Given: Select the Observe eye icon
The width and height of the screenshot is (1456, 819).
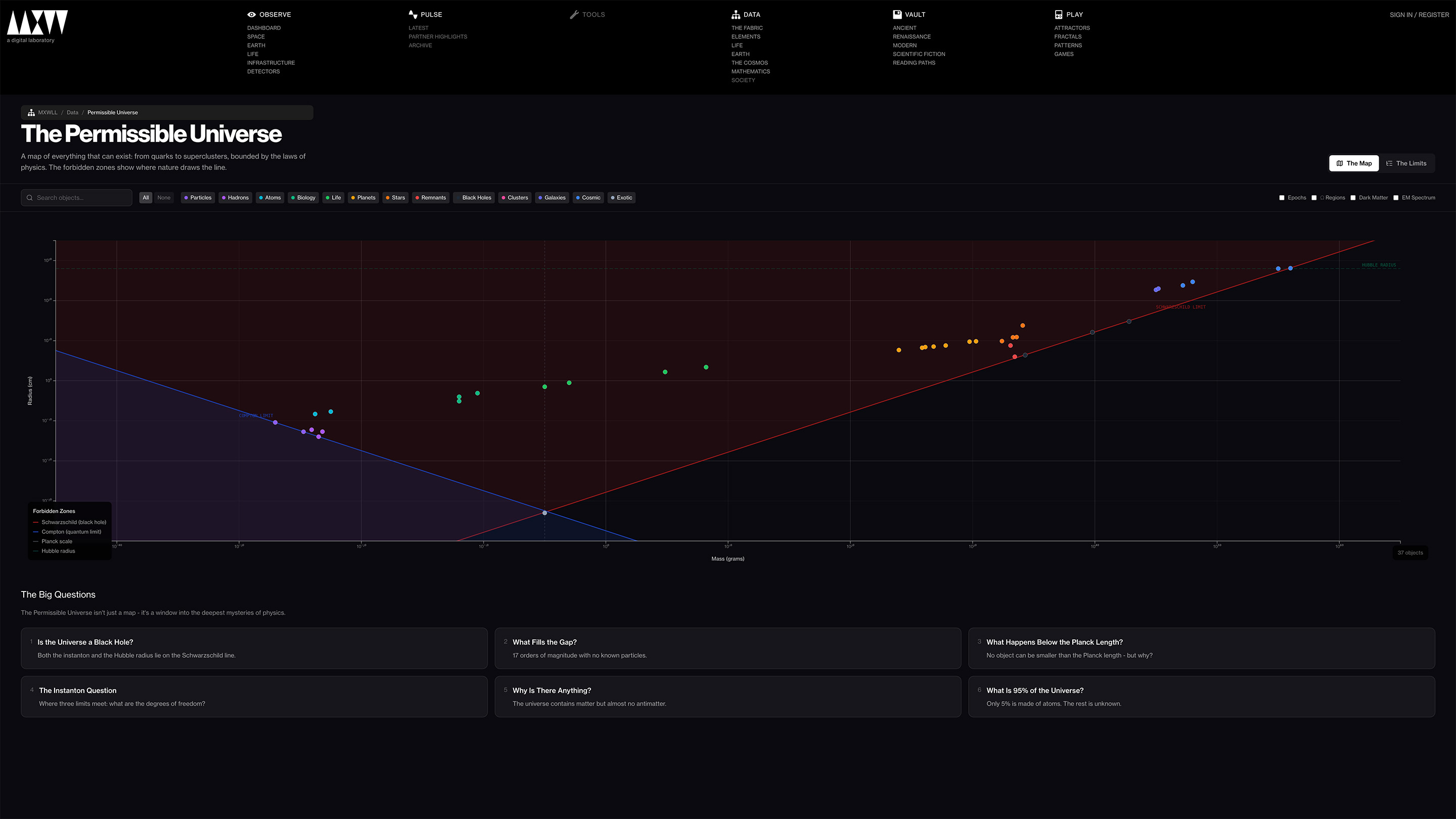Looking at the screenshot, I should tap(252, 14).
